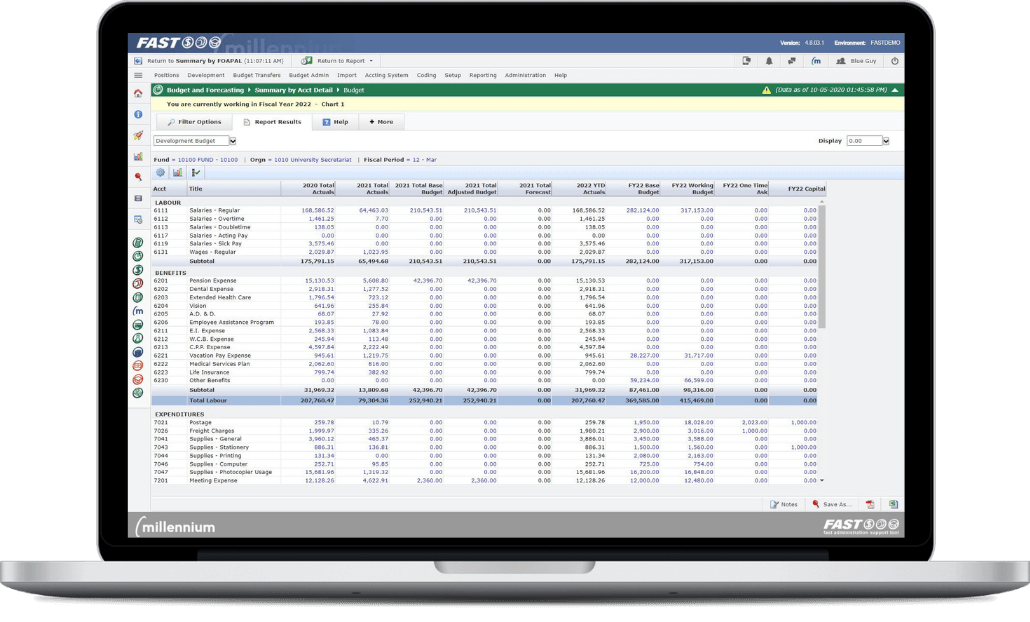Switch to the Report Results tab
Screen dimensions: 1030x622
(272, 122)
